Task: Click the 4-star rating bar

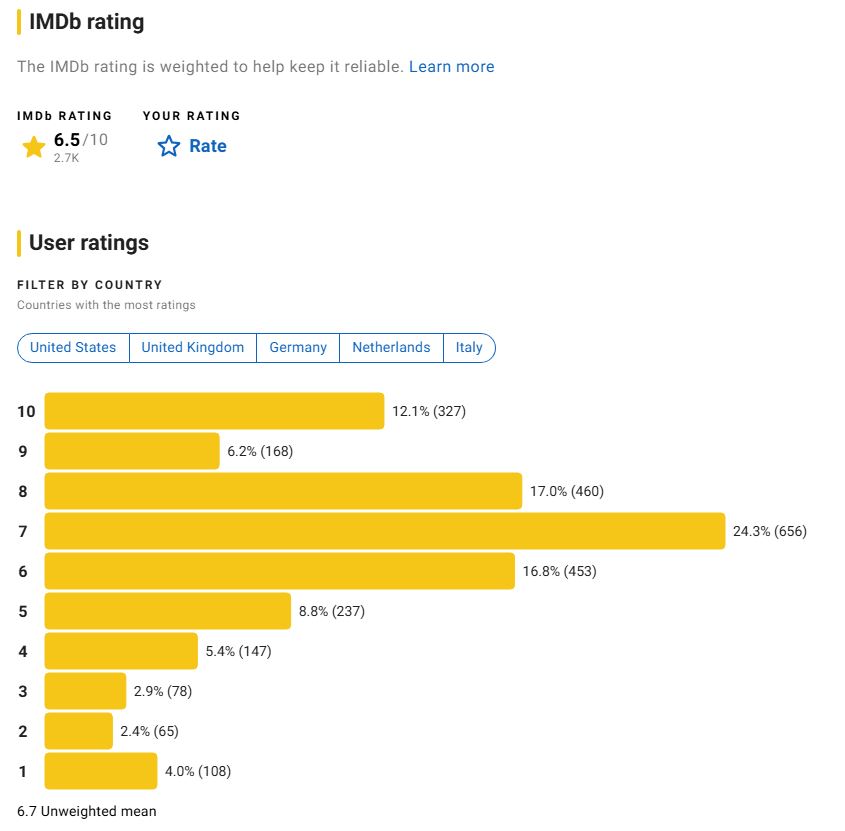Action: 121,651
